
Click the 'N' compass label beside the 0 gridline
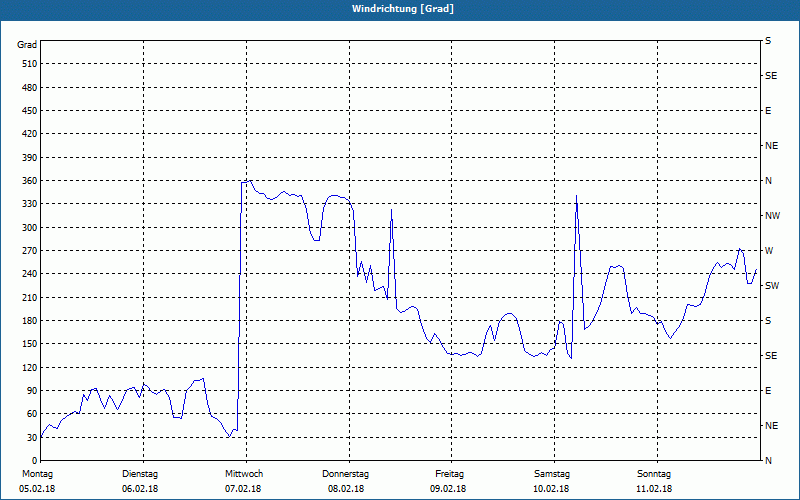point(768,461)
